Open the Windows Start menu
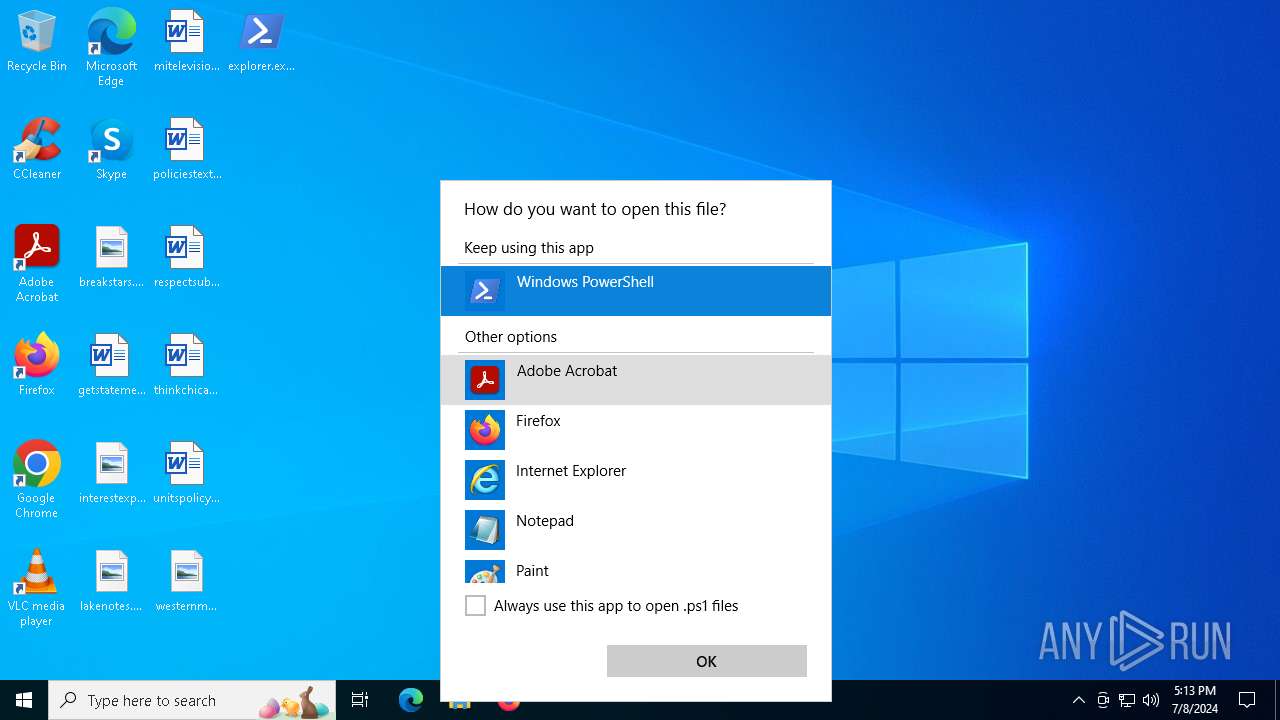 pyautogui.click(x=24, y=700)
